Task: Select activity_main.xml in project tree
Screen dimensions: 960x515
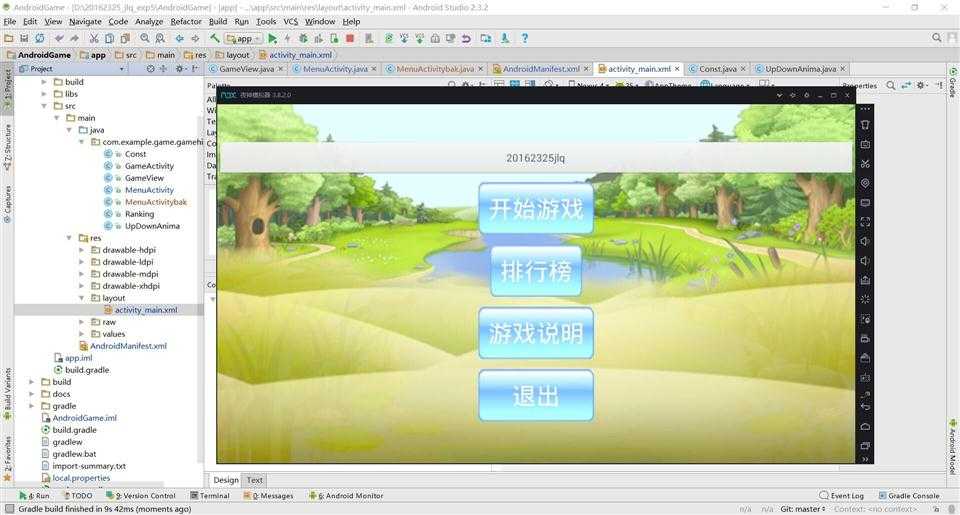Action: click(x=146, y=310)
